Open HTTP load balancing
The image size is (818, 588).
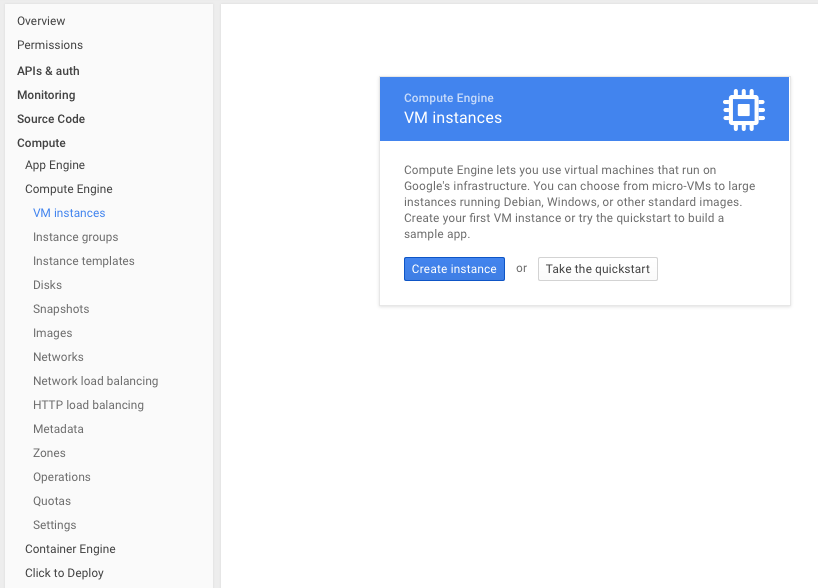88,405
